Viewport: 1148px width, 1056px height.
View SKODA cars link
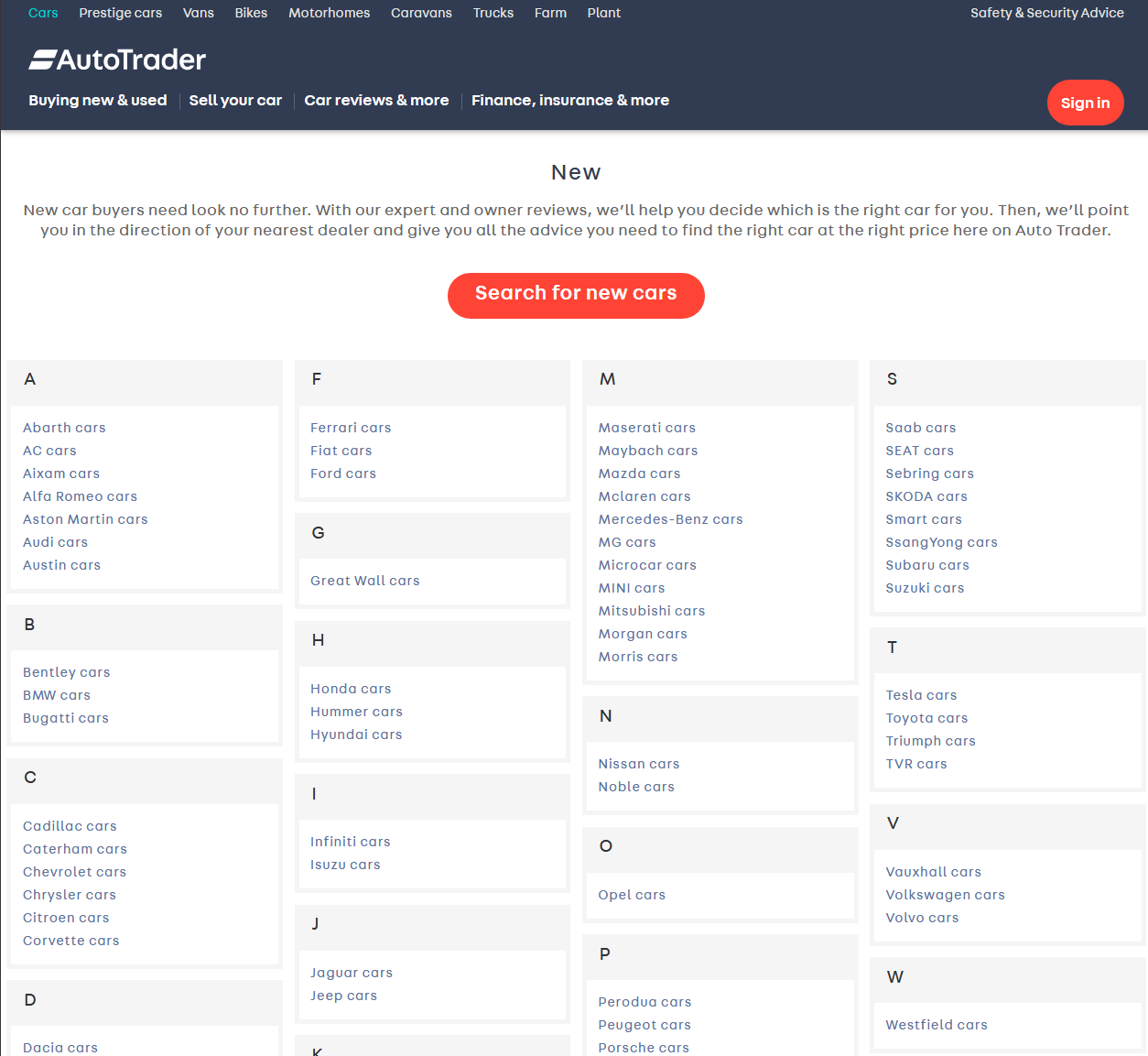(x=926, y=496)
